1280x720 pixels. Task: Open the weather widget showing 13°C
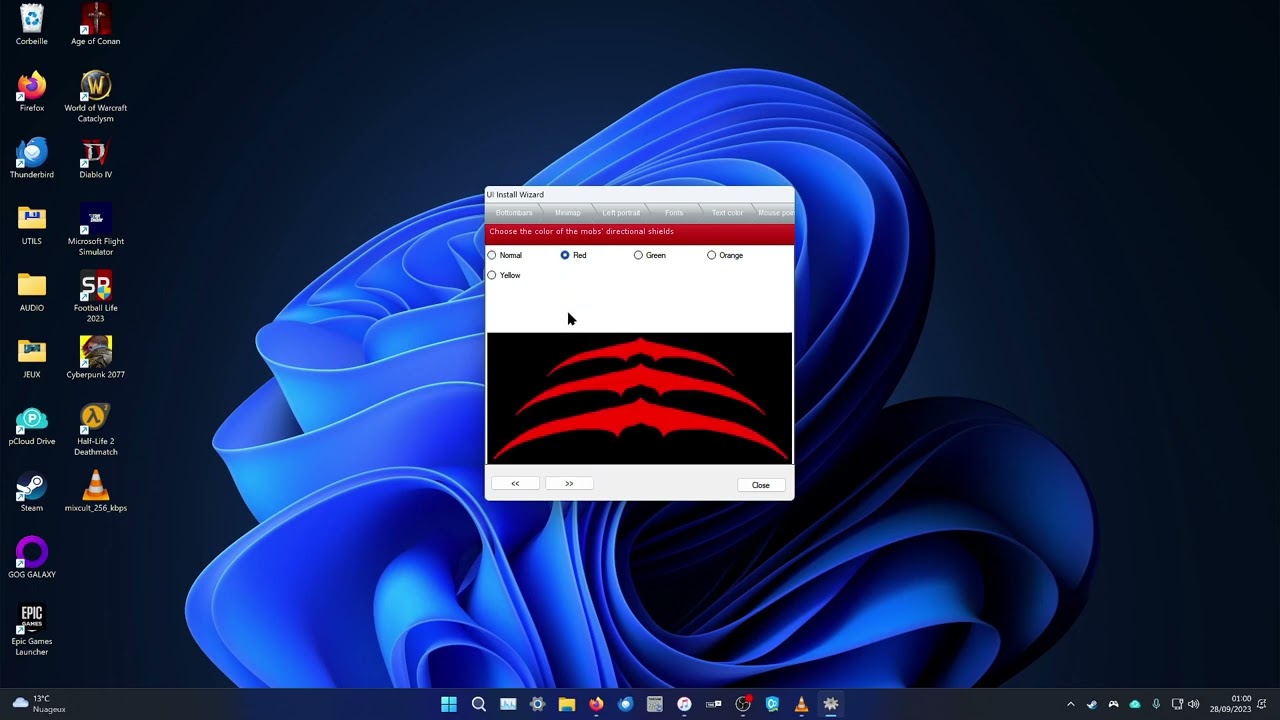39,704
